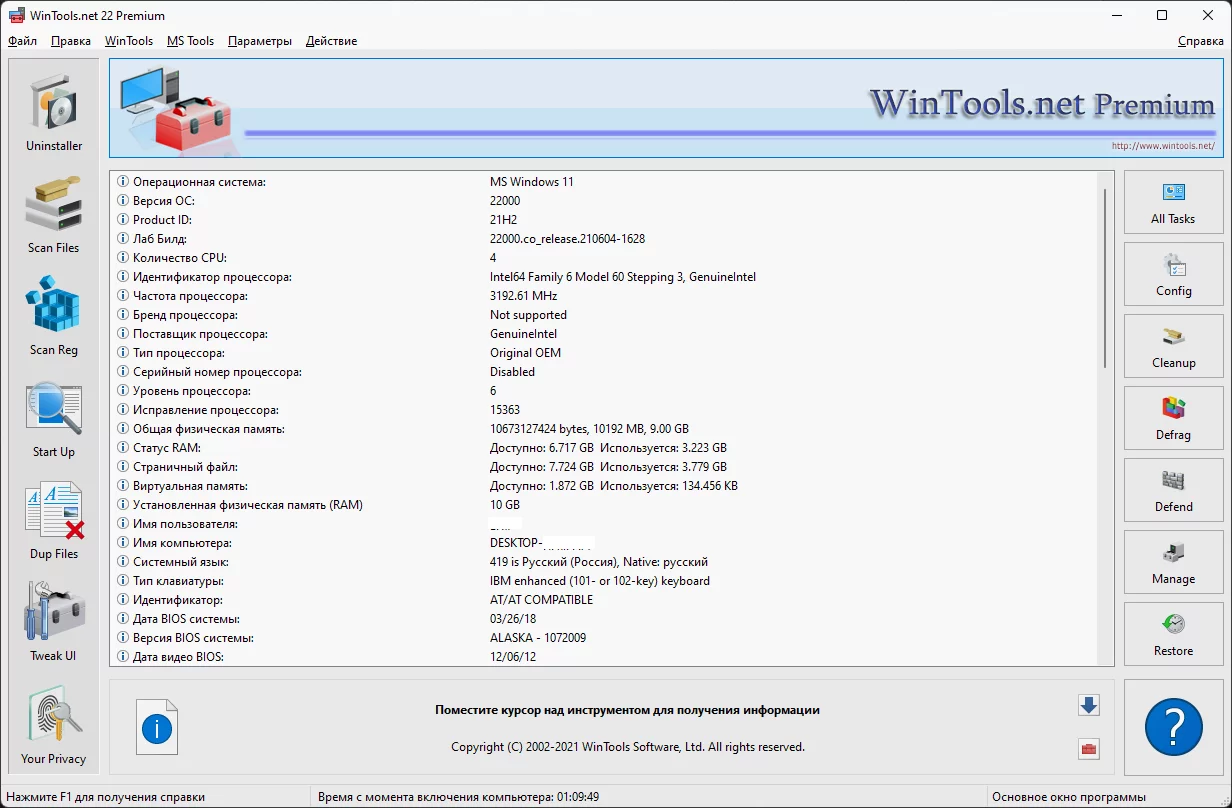
Task: Open the Параметры menu
Action: [x=260, y=41]
